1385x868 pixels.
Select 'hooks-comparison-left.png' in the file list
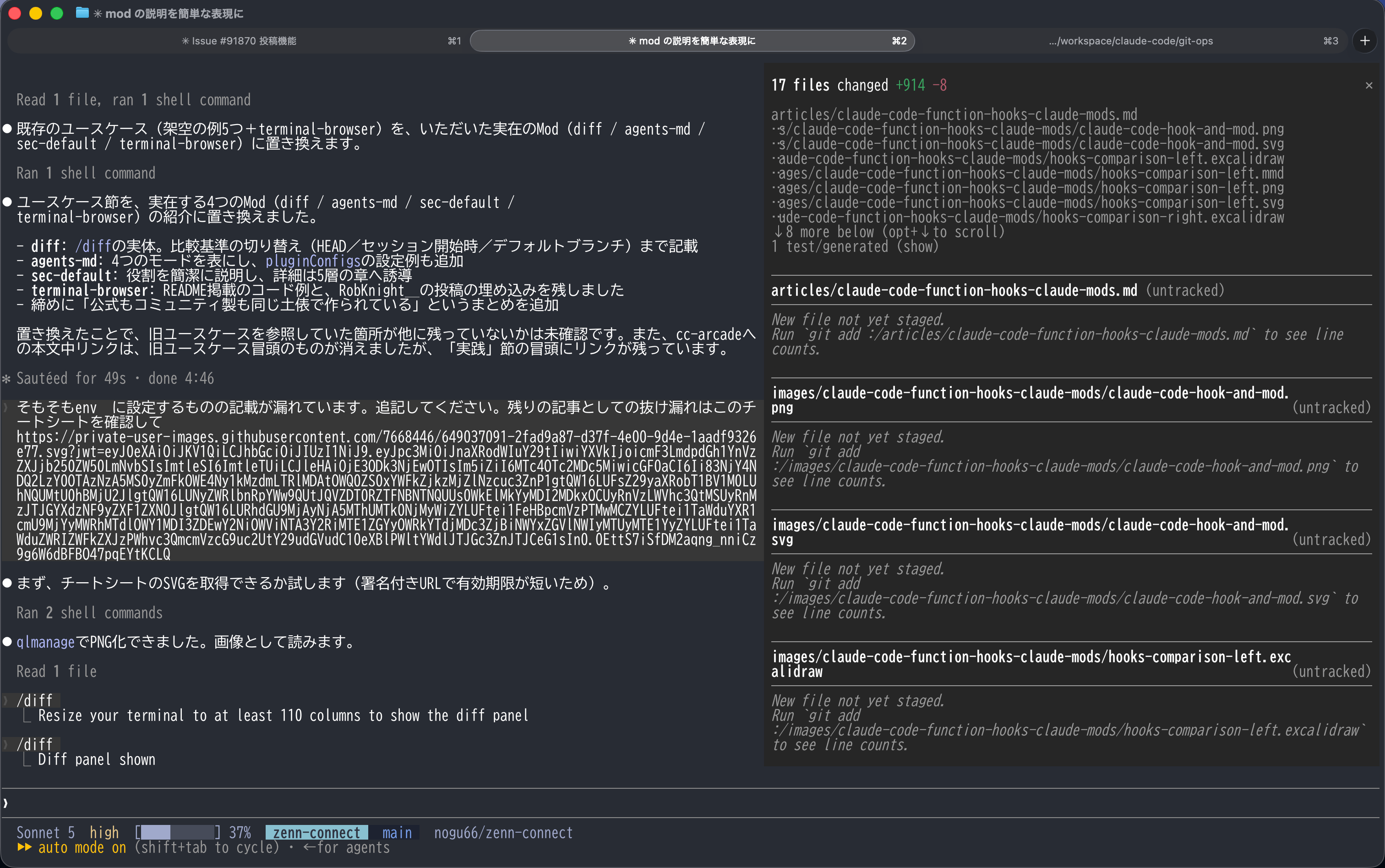click(1028, 188)
